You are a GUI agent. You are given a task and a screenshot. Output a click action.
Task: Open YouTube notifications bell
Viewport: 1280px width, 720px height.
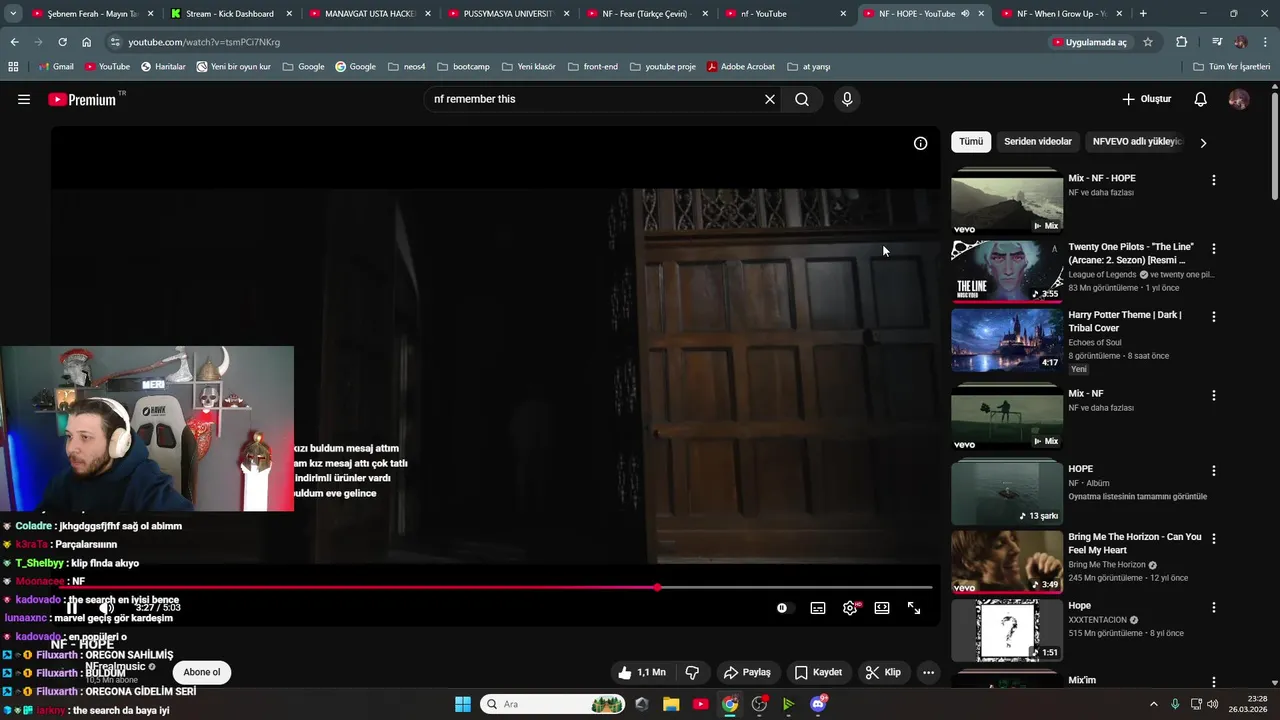coord(1201,99)
